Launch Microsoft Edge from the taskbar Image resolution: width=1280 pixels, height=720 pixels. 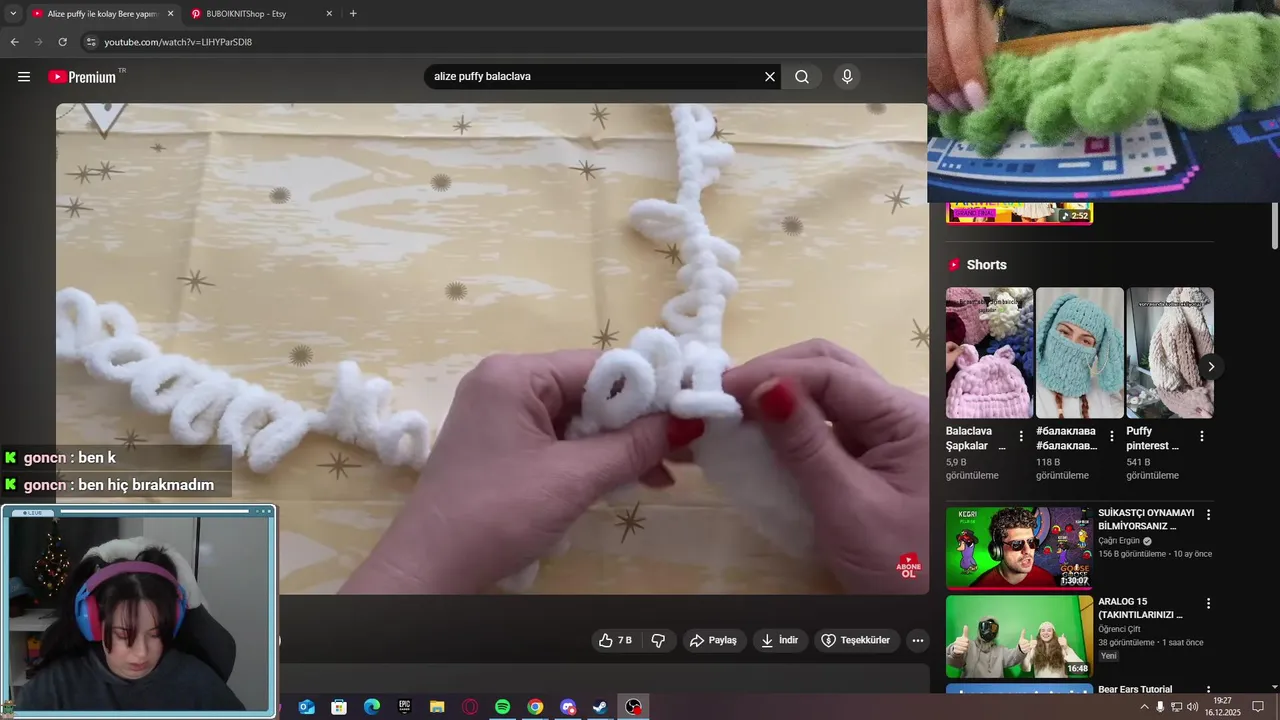tap(371, 707)
